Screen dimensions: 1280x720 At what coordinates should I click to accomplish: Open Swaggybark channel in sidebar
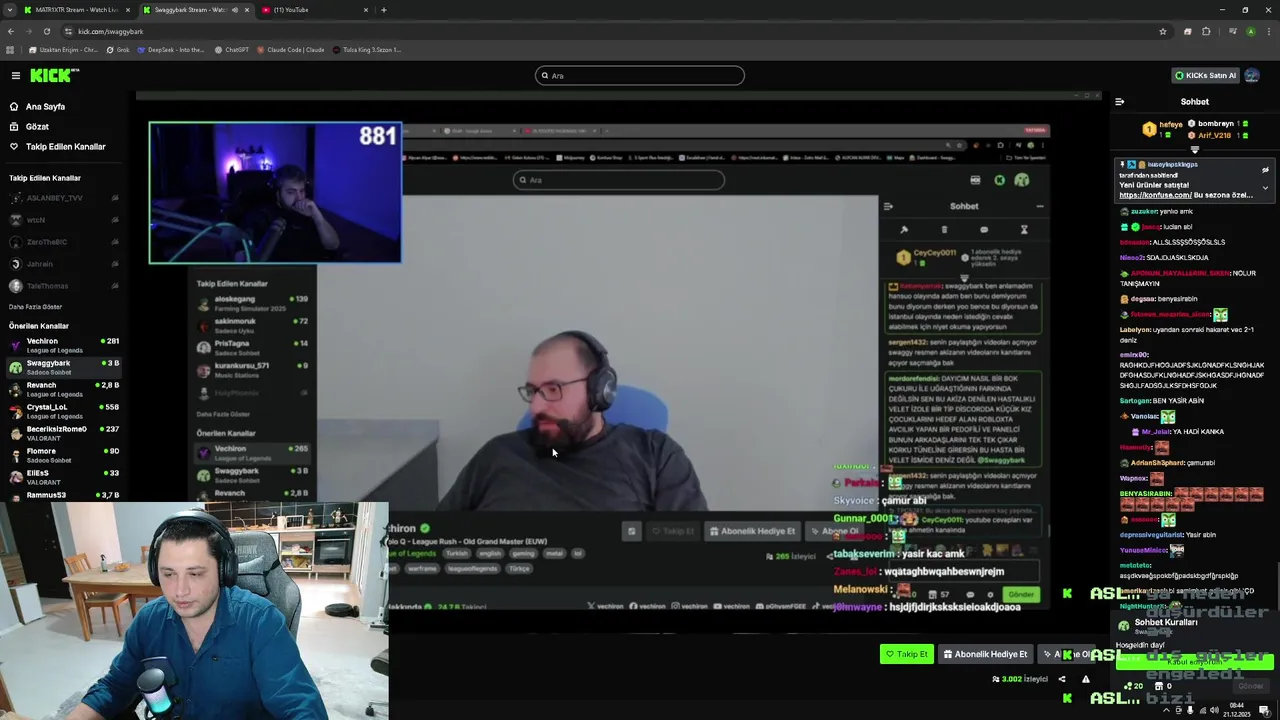click(65, 367)
